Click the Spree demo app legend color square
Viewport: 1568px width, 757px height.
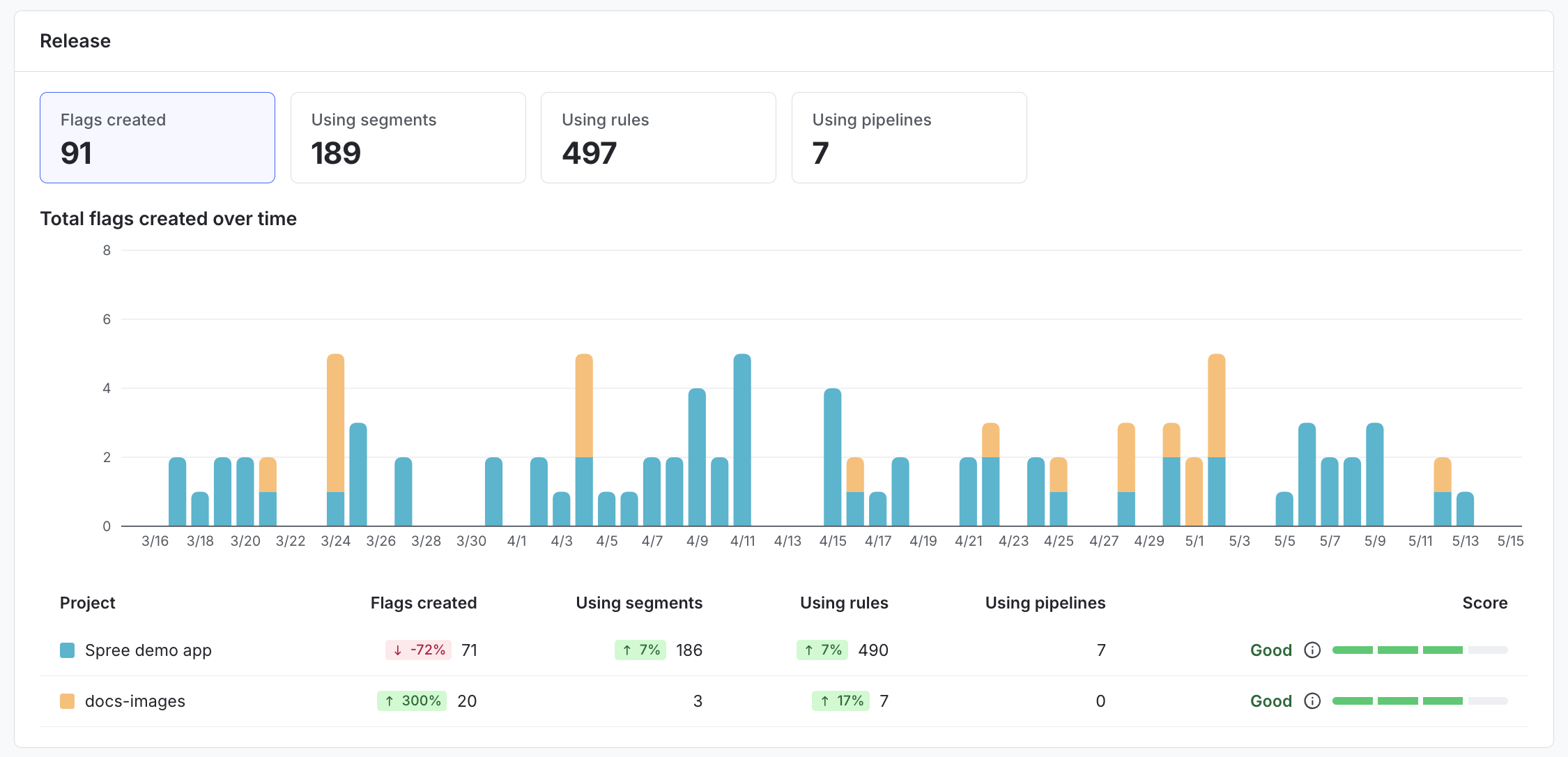click(x=67, y=650)
